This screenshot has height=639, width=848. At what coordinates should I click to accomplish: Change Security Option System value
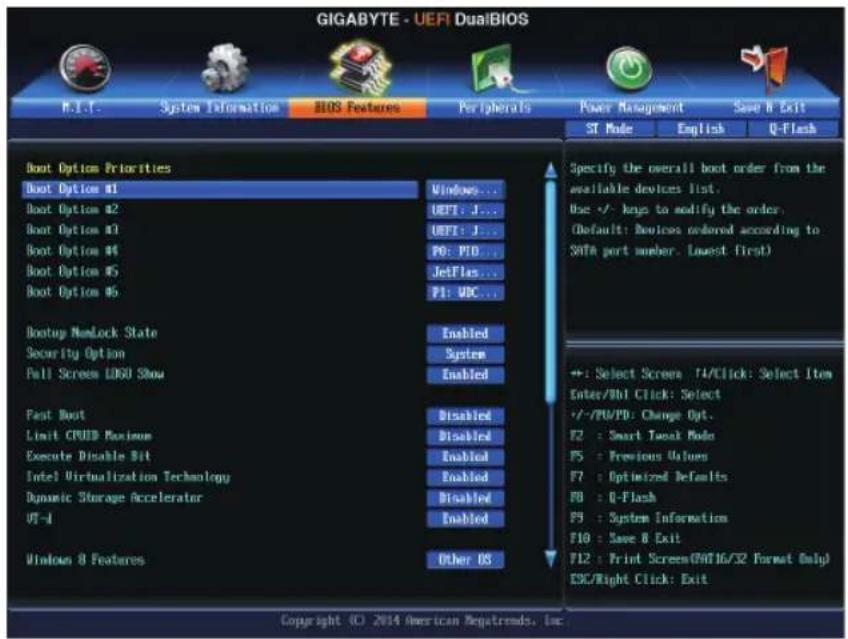pyautogui.click(x=465, y=354)
